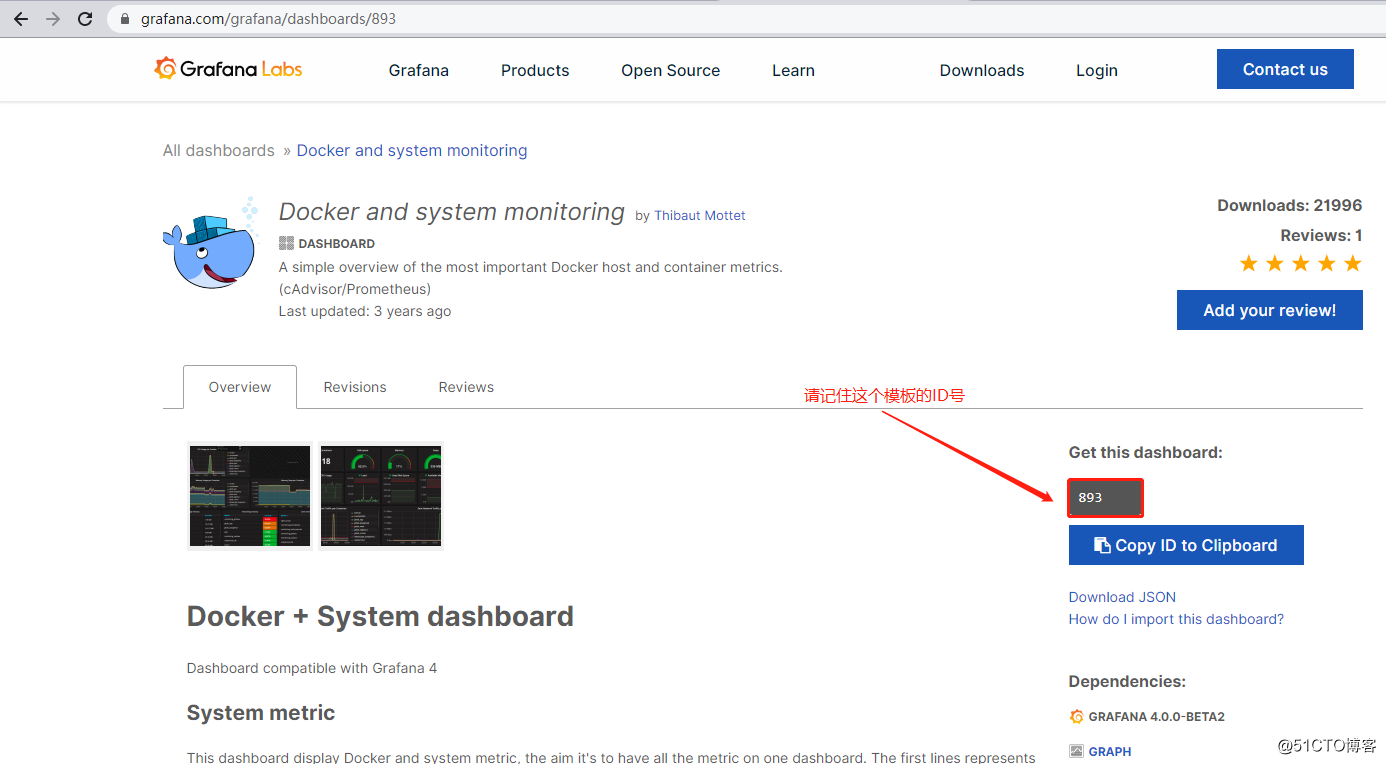Open the second dashboard screenshot thumbnail
Image resolution: width=1386 pixels, height=764 pixels.
[x=381, y=495]
